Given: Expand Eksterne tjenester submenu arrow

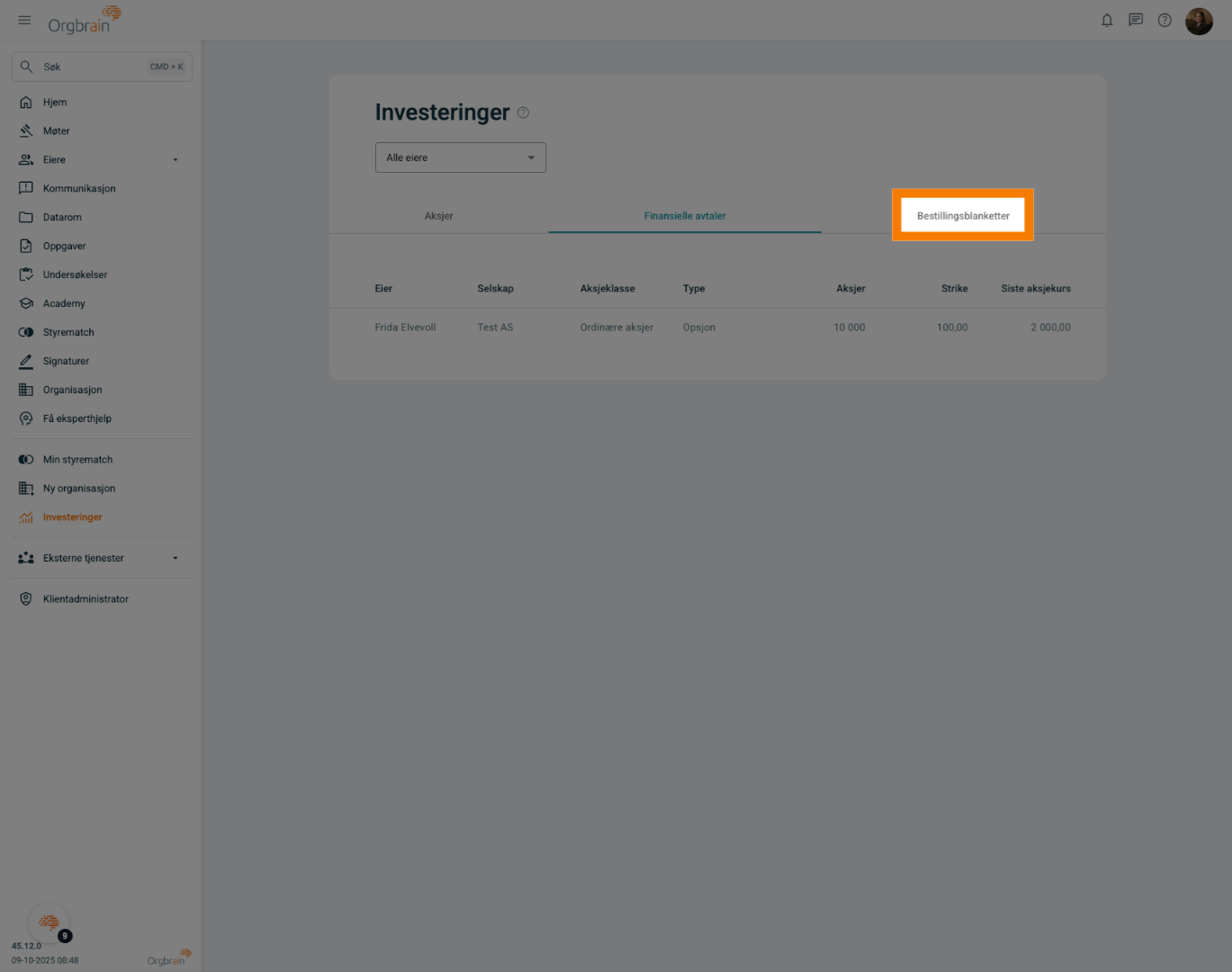Looking at the screenshot, I should point(175,558).
